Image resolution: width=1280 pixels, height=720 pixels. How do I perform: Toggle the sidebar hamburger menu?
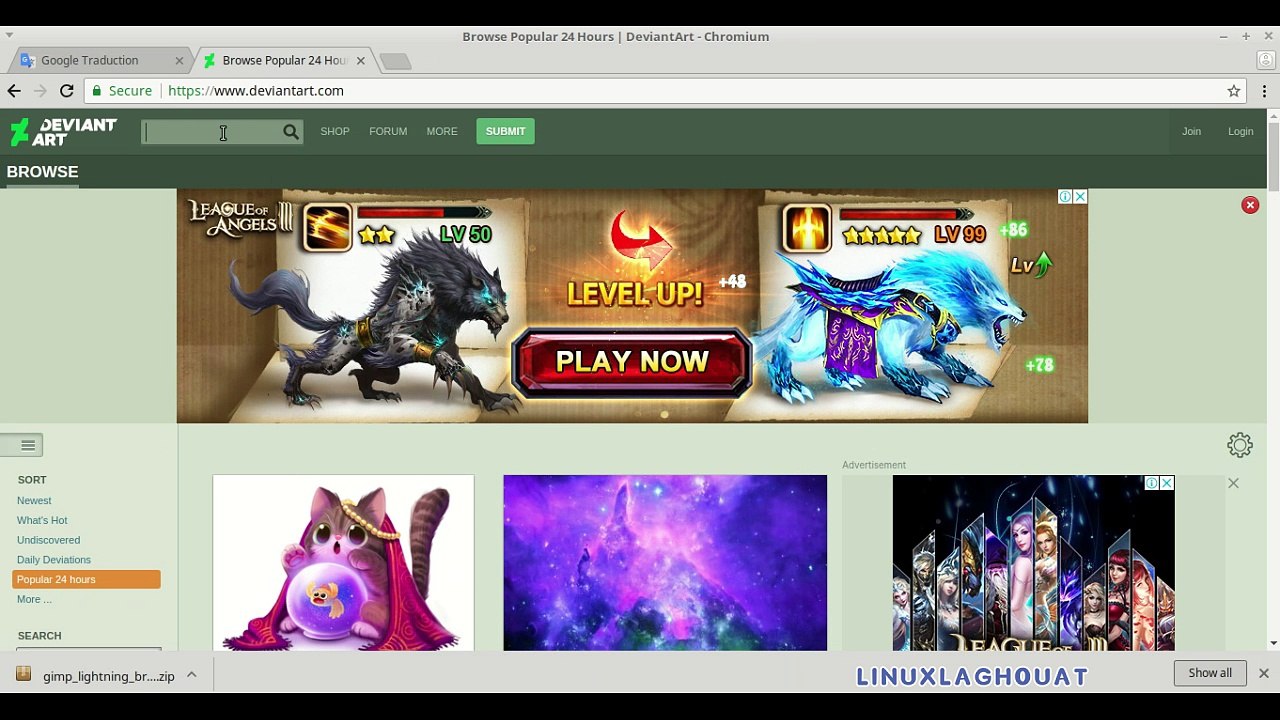click(28, 445)
